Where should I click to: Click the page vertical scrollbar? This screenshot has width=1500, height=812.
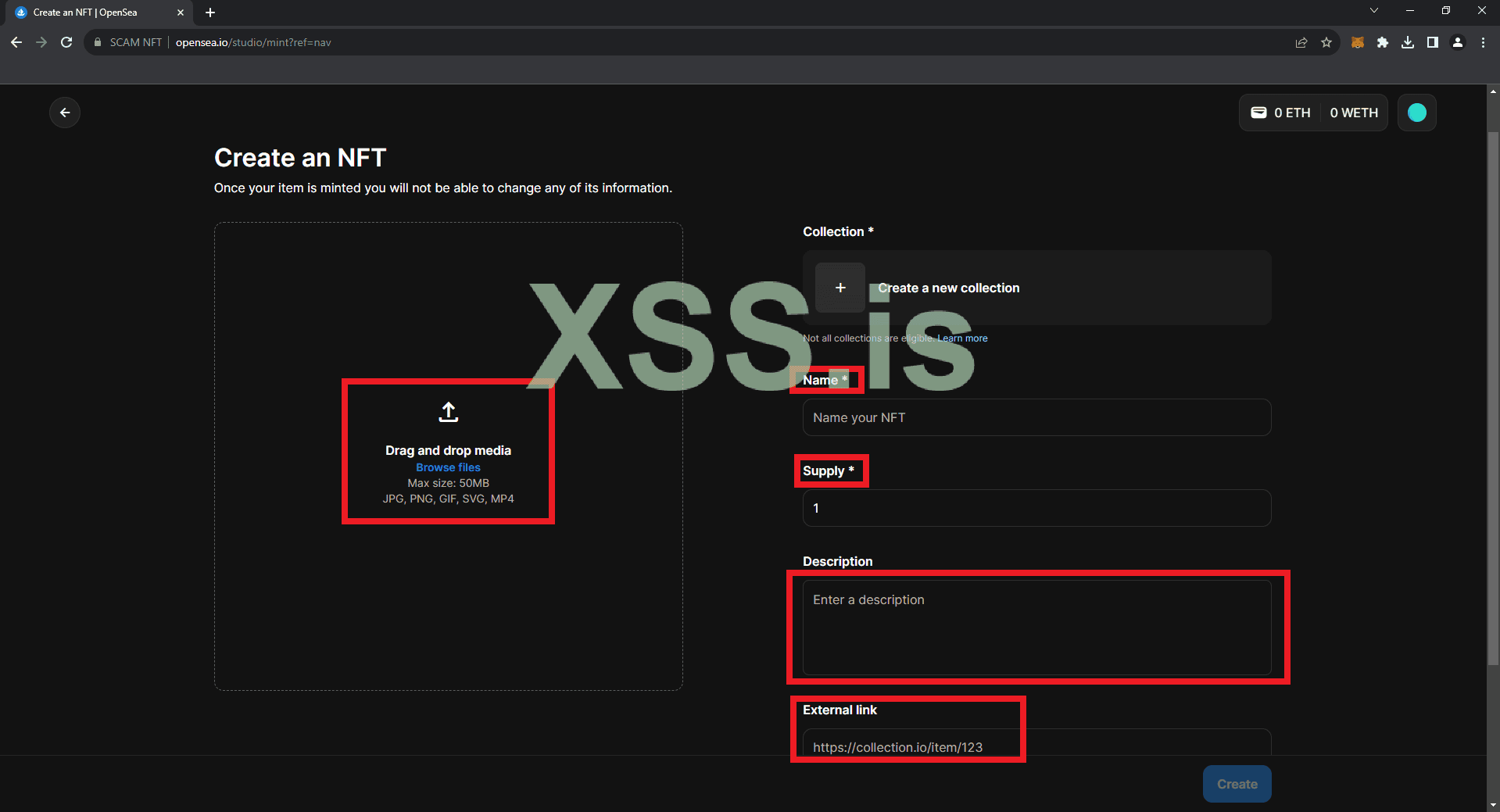1494,399
